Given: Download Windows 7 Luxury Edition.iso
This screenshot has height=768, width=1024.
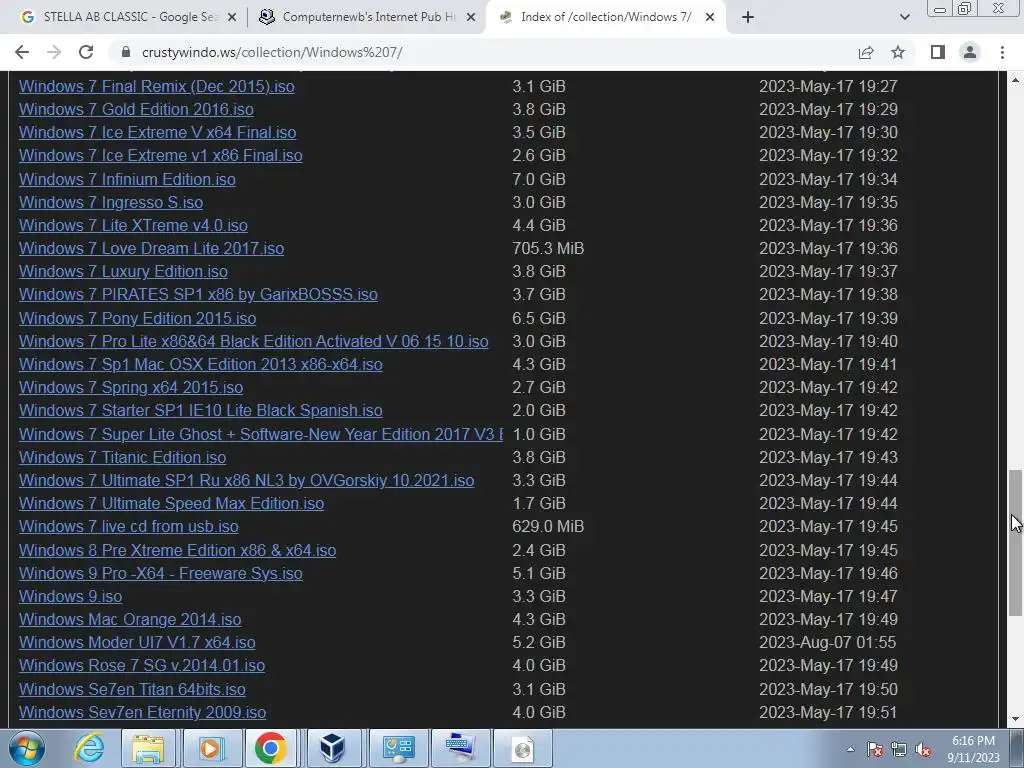Looking at the screenshot, I should [x=123, y=271].
